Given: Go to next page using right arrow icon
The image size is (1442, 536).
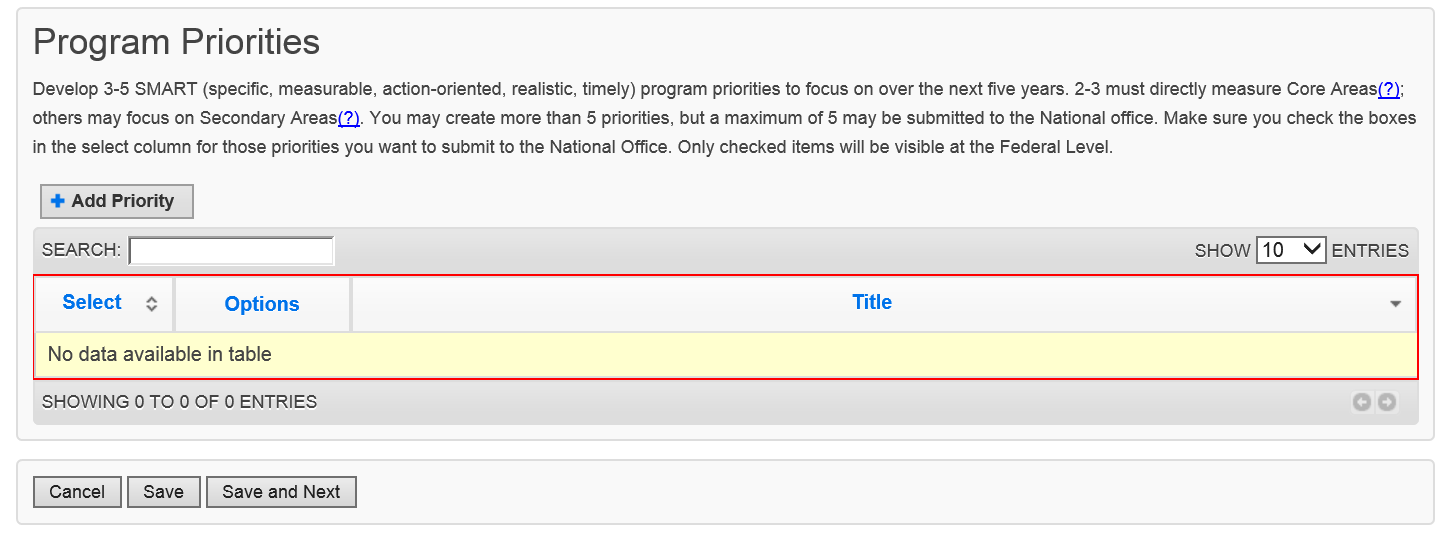Looking at the screenshot, I should [x=1386, y=402].
